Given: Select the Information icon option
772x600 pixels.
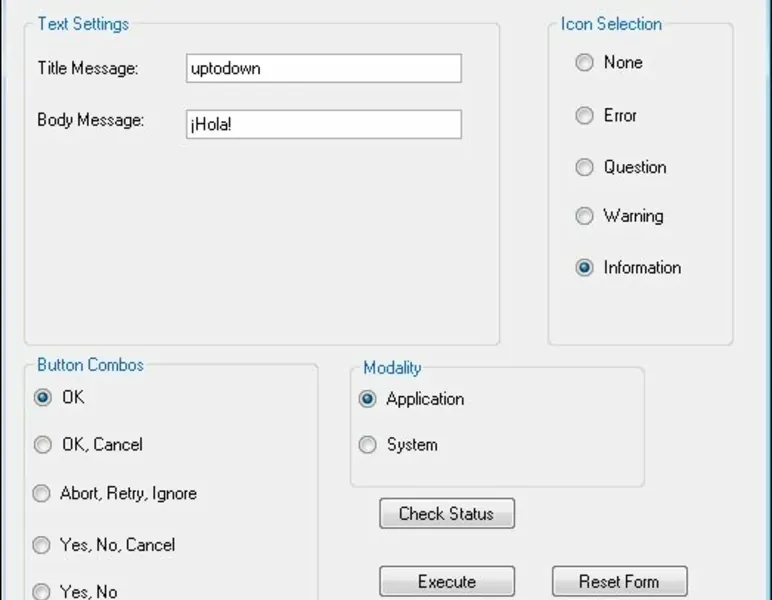Looking at the screenshot, I should 585,268.
